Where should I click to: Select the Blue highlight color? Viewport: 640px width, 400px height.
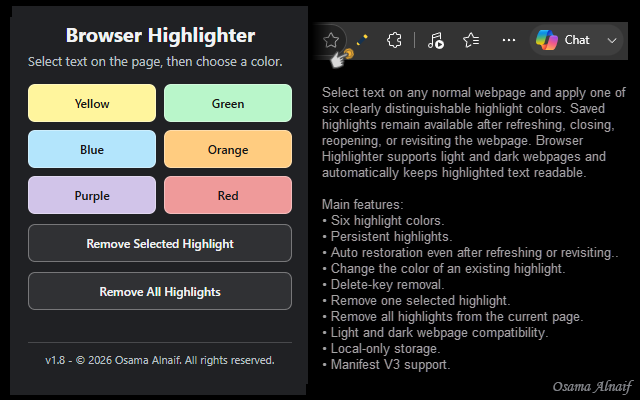pos(92,149)
